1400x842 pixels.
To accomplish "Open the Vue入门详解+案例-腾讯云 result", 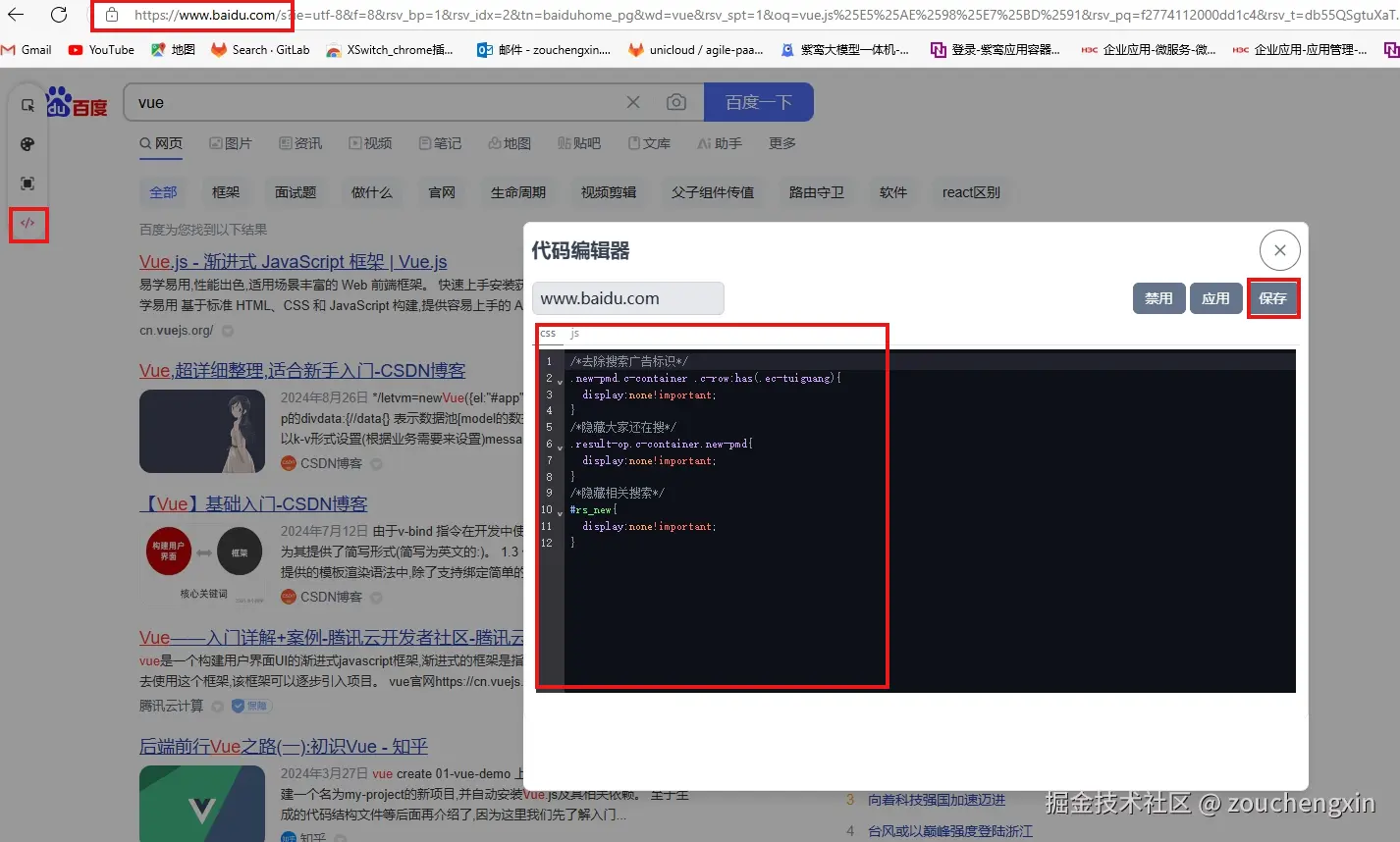I will coord(332,638).
